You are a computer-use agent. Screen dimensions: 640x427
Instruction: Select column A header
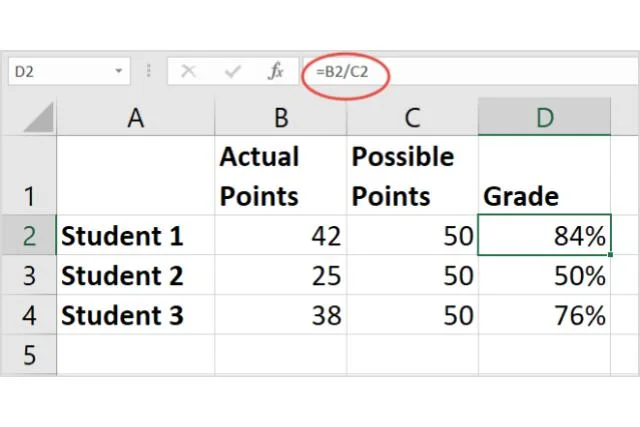(x=136, y=118)
